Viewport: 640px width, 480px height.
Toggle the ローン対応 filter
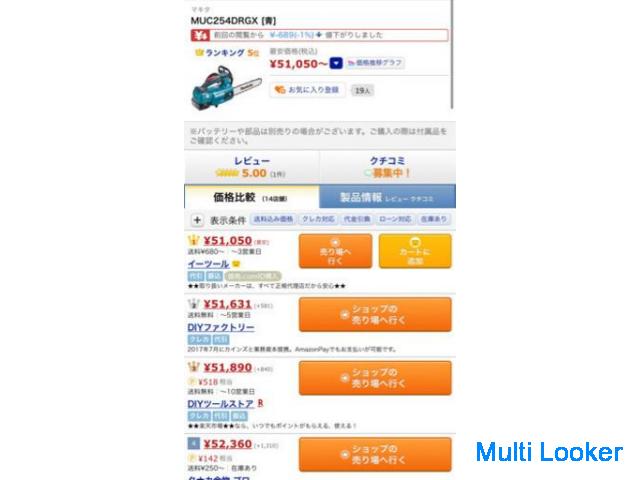click(395, 219)
